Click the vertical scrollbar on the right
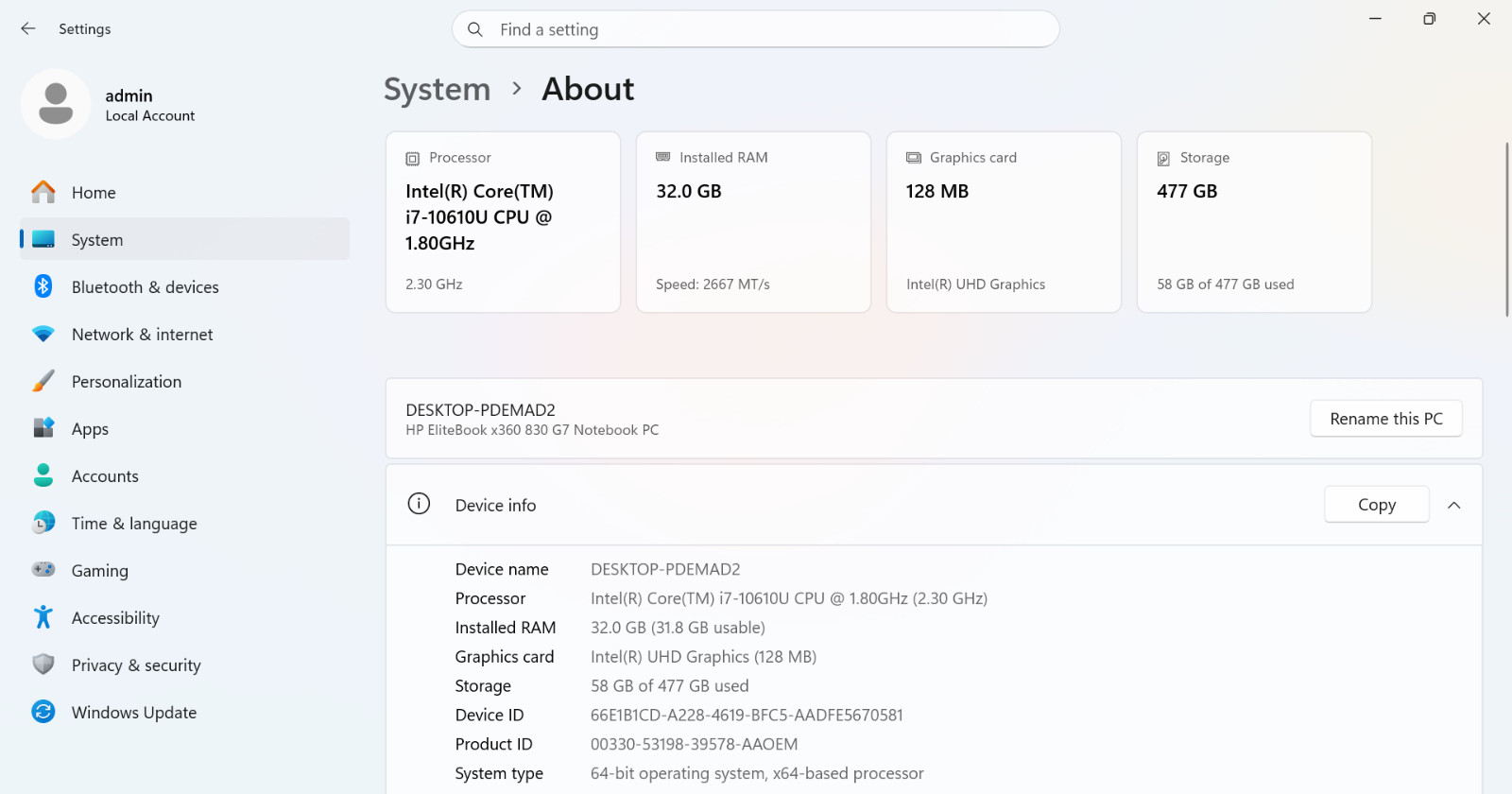Screen dimensions: 1512x794 1507,230
